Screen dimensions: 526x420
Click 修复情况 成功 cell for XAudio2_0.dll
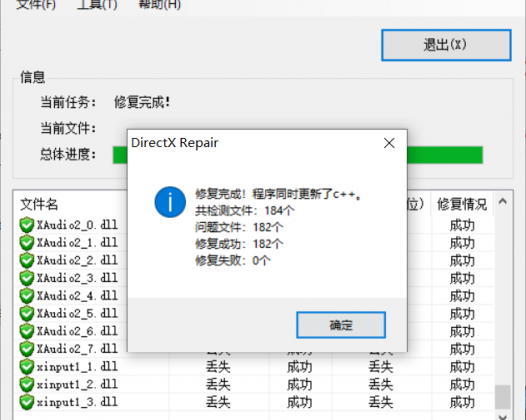[x=462, y=225]
